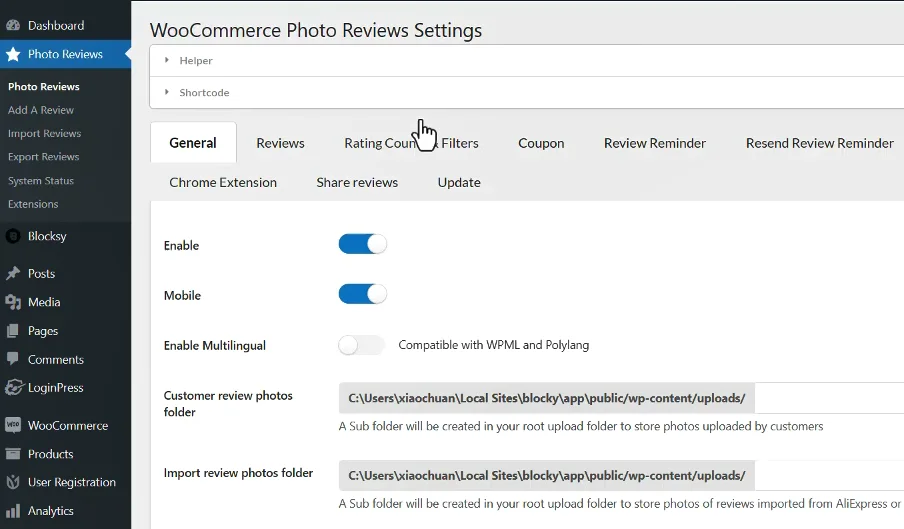Screen dimensions: 904x529
Task: Turn off the Enable switch
Action: (x=362, y=244)
